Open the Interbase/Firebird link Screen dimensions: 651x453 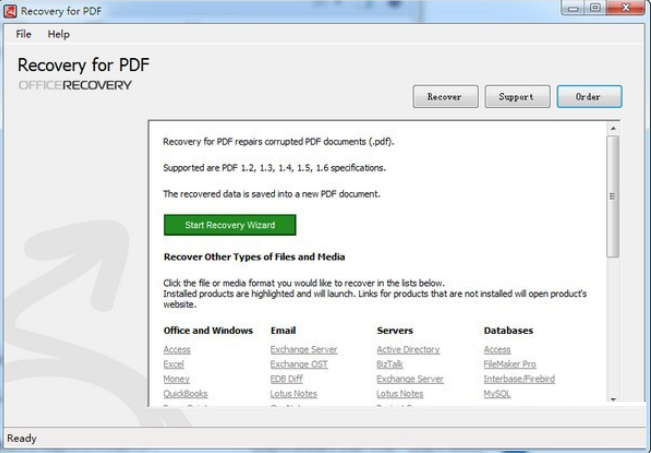pyautogui.click(x=519, y=379)
